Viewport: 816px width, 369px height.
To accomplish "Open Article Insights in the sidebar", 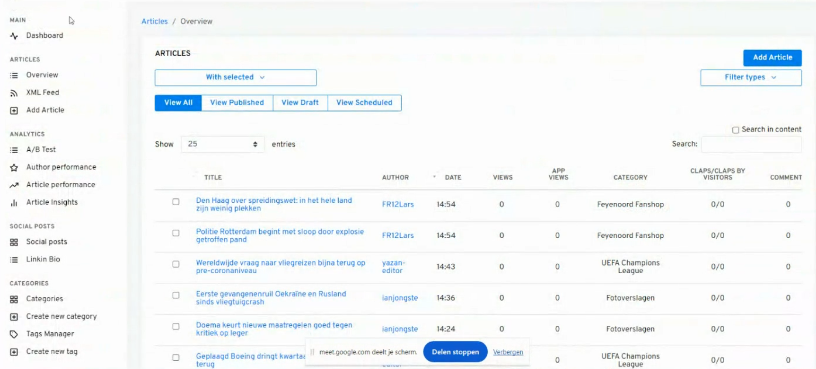I will (52, 202).
